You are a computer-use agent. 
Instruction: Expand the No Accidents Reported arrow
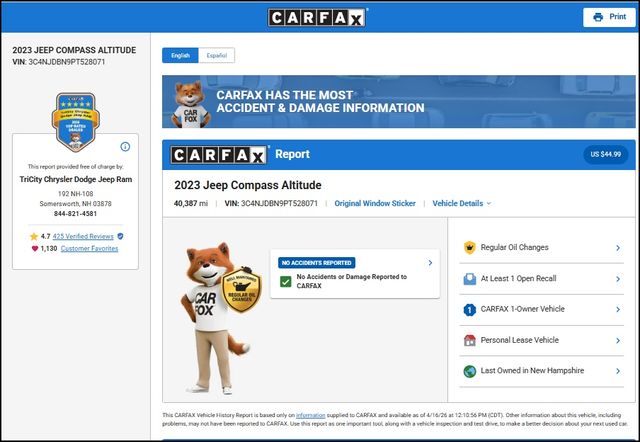[x=430, y=262]
